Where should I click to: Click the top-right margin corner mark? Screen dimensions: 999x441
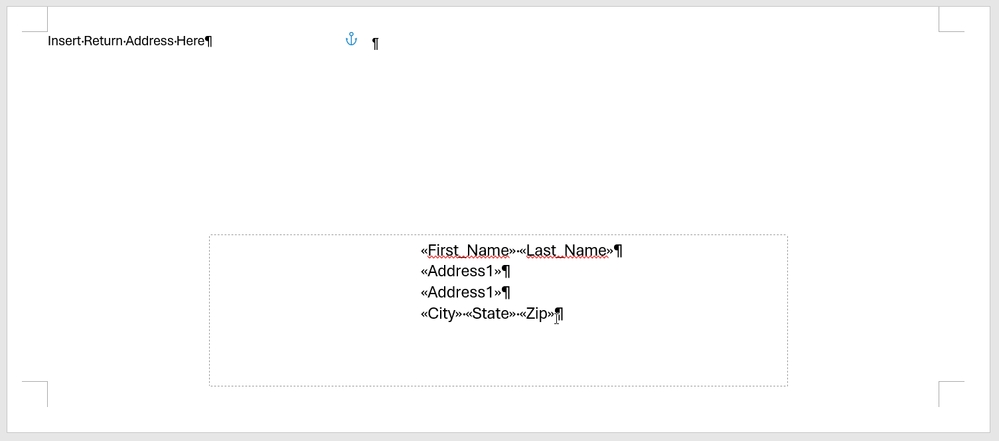(x=951, y=19)
